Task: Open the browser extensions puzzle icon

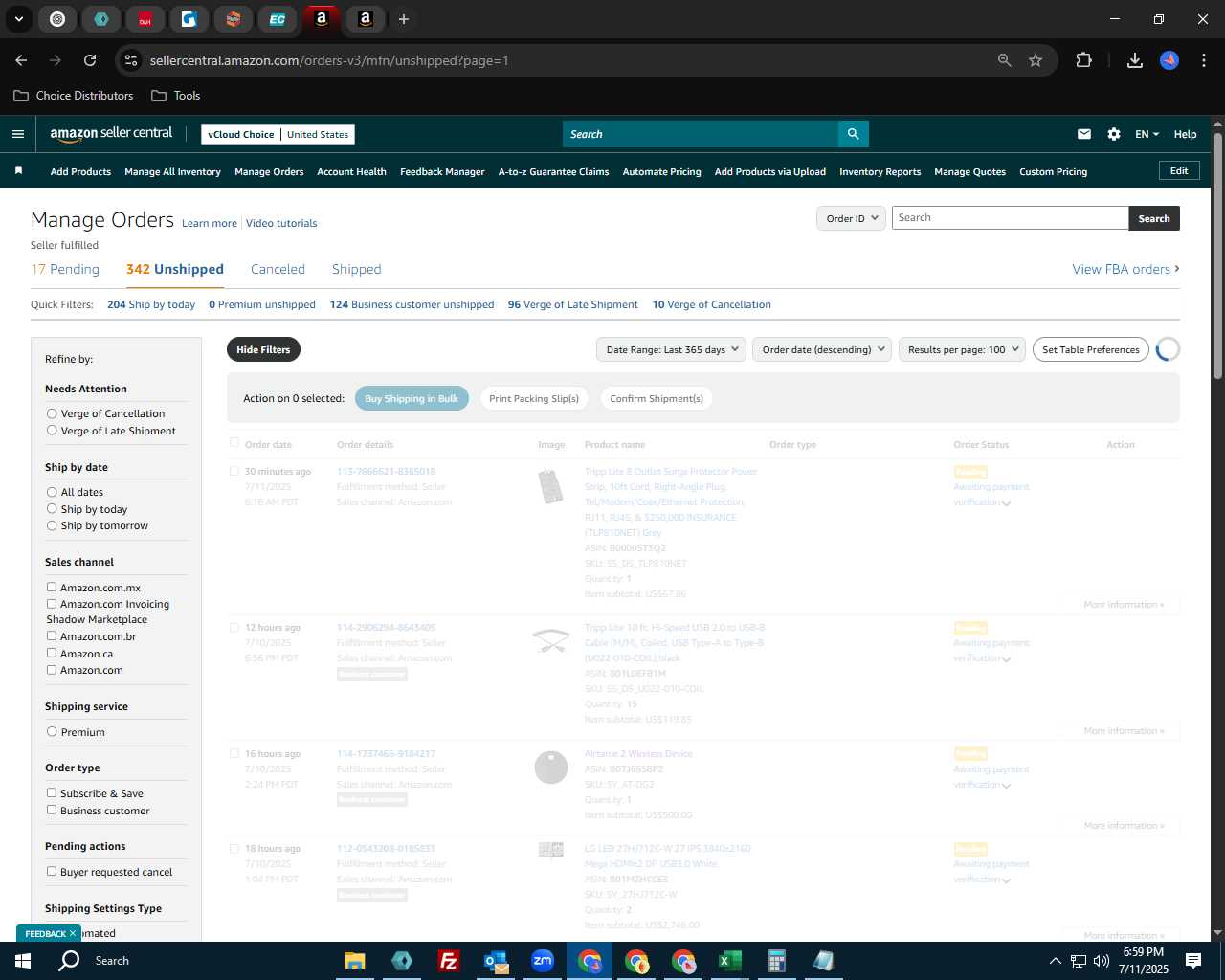Action: pyautogui.click(x=1083, y=60)
